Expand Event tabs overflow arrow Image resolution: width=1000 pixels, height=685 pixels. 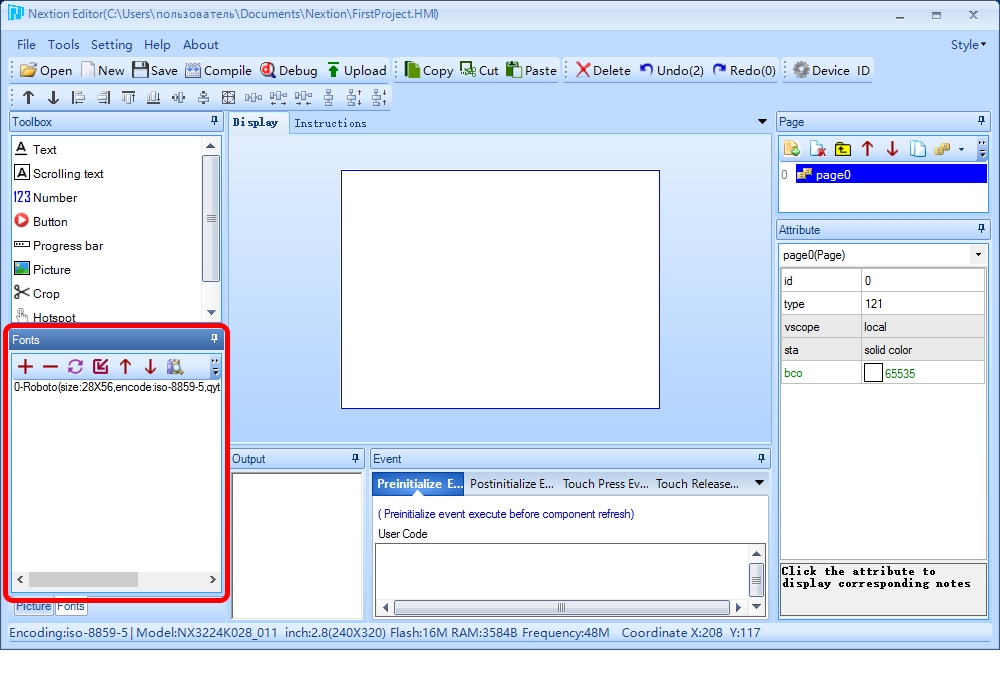[759, 483]
